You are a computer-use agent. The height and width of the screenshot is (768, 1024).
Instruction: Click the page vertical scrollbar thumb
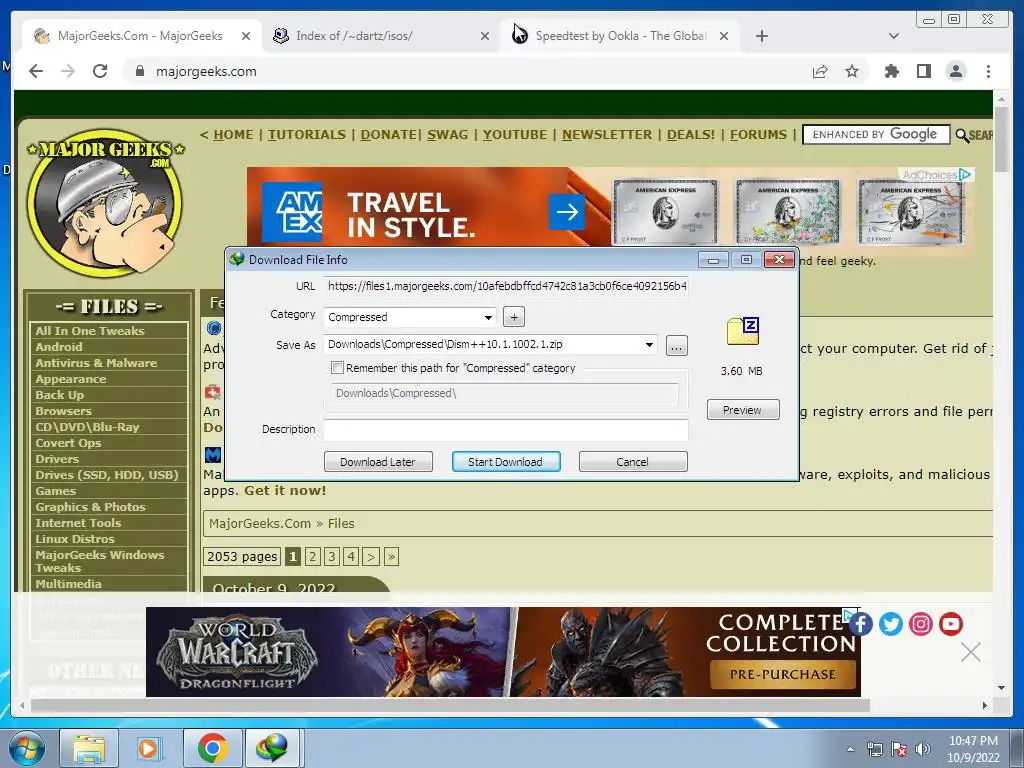pyautogui.click(x=1001, y=139)
